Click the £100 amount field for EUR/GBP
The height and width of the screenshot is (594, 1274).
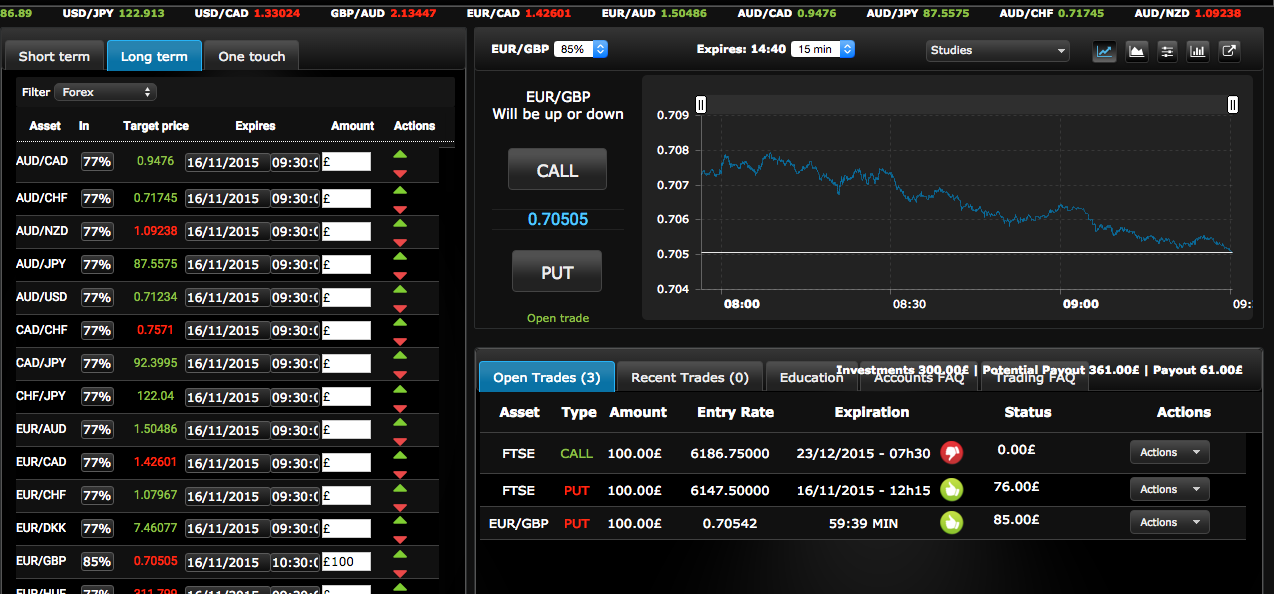[x=346, y=561]
